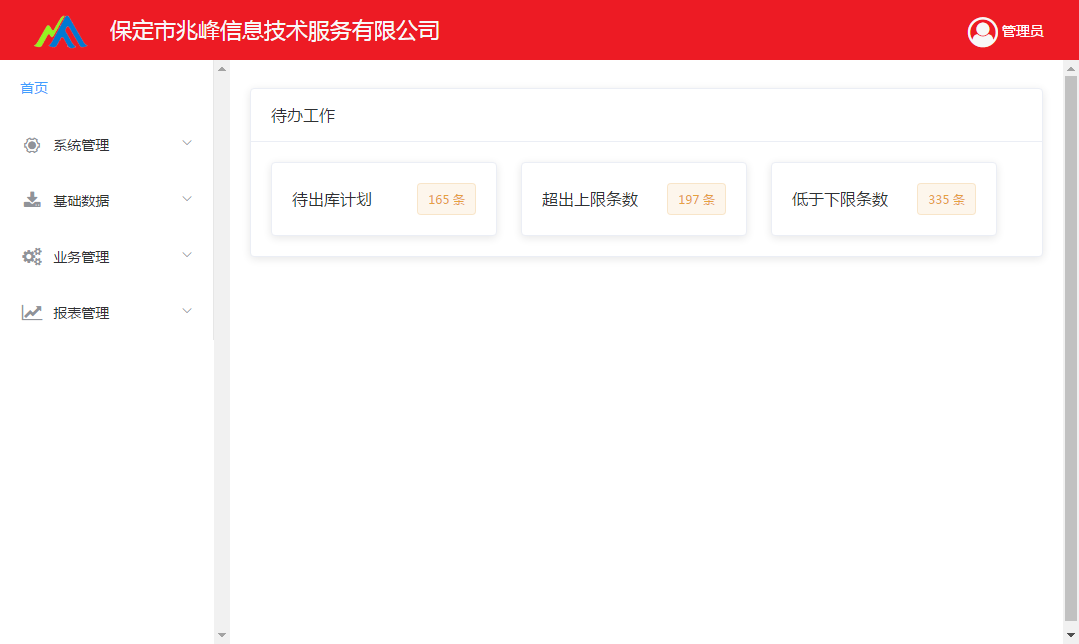Expand the 业务管理 chevron arrow
Image resolution: width=1079 pixels, height=644 pixels.
pyautogui.click(x=187, y=256)
